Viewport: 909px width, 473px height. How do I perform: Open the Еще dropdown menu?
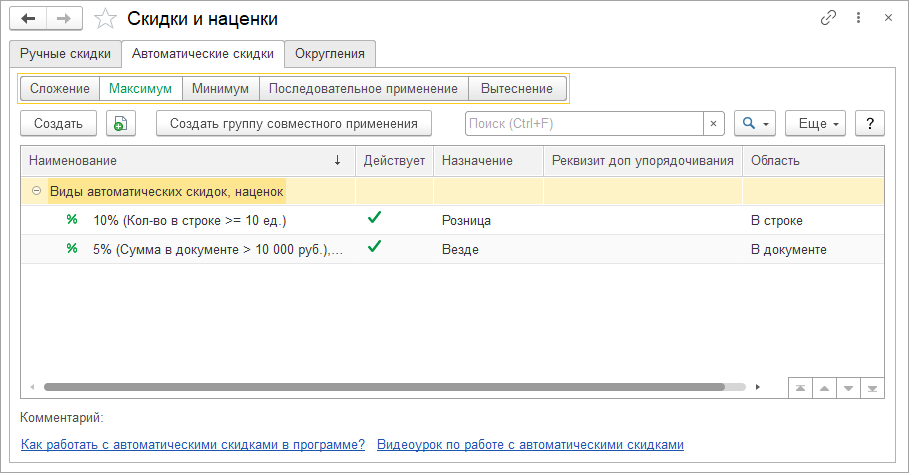pos(815,123)
